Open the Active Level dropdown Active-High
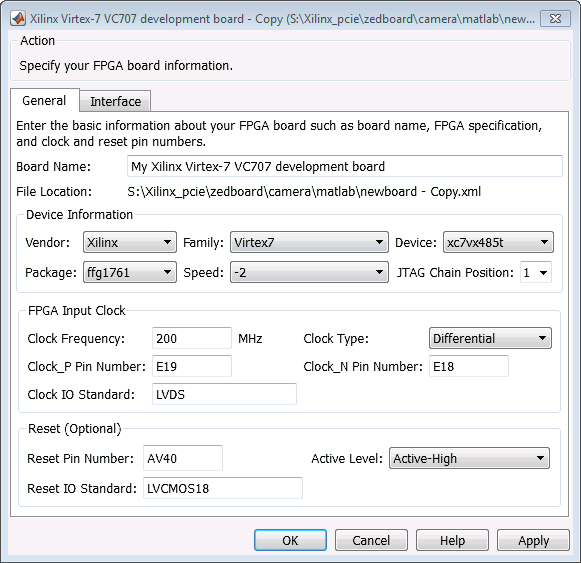Viewport: 581px width, 563px height. (469, 458)
